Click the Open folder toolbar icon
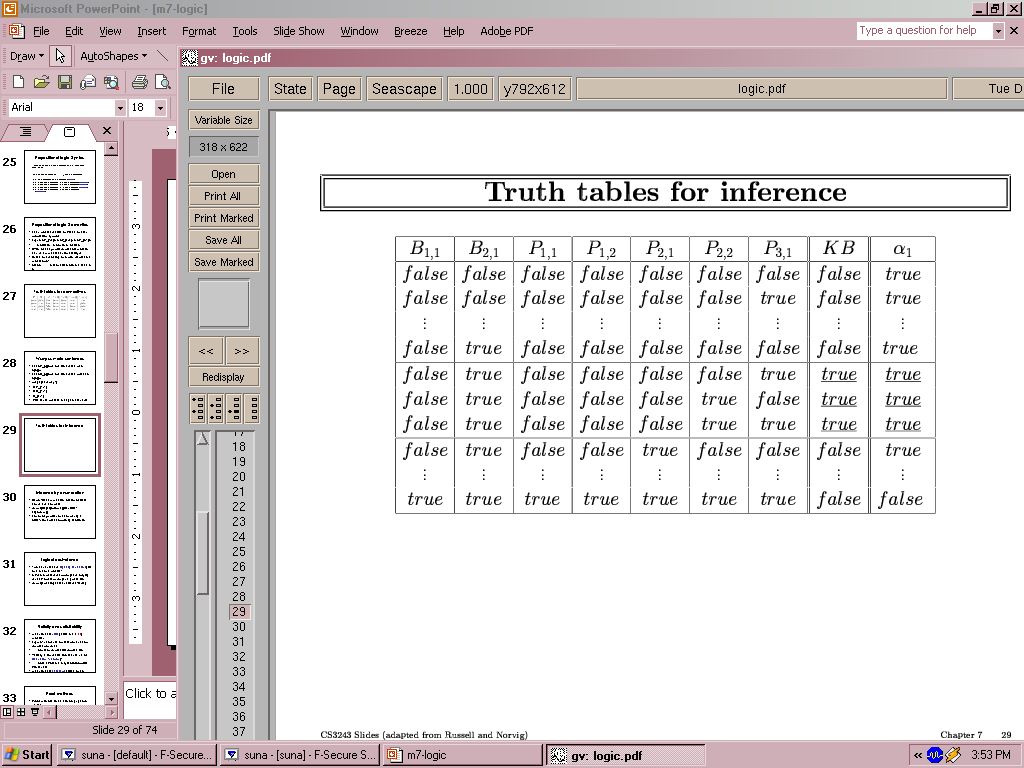The image size is (1024, 768). [x=41, y=82]
